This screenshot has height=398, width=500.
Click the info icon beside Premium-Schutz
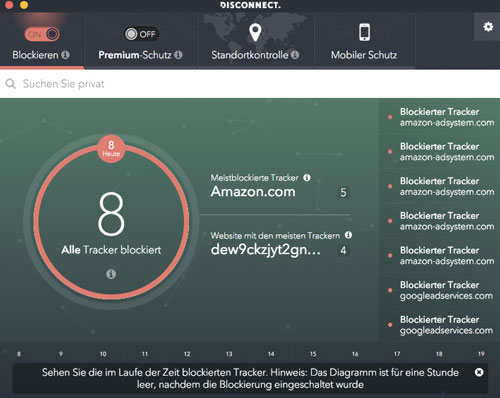(x=179, y=55)
